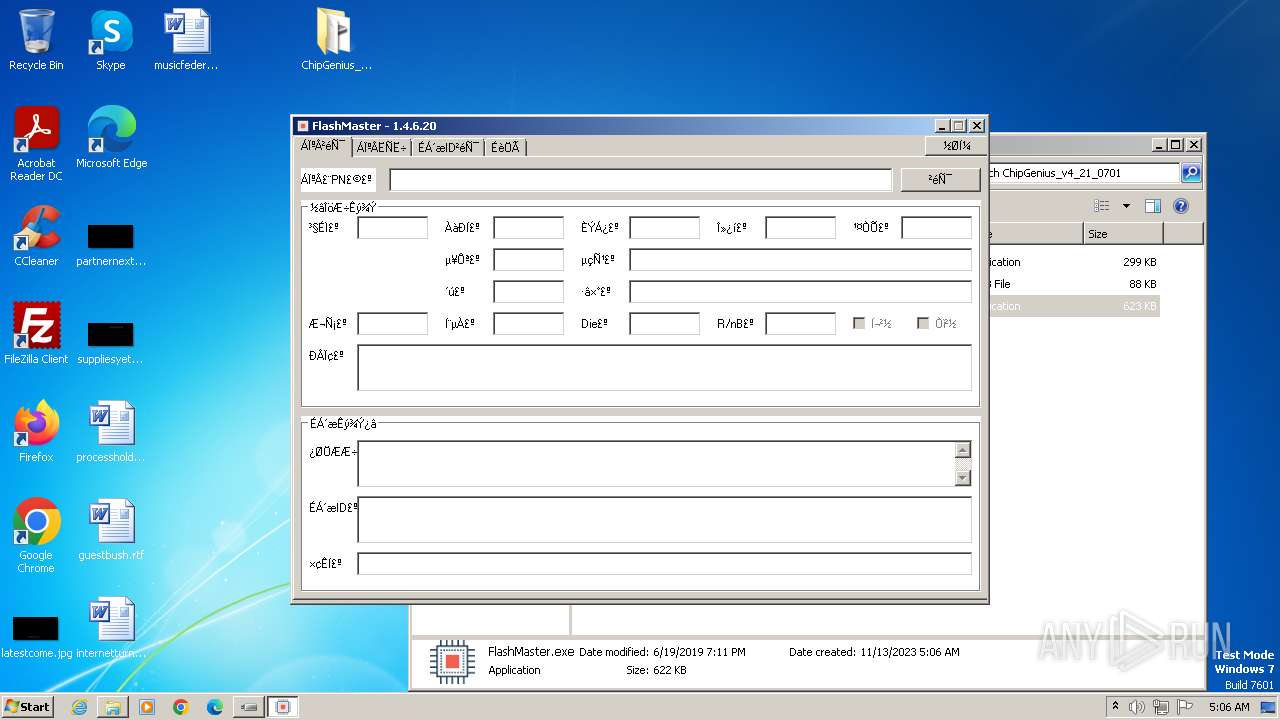1280x720 pixels.
Task: Click FlashMaster.exe chip icon in details pane
Action: click(452, 661)
